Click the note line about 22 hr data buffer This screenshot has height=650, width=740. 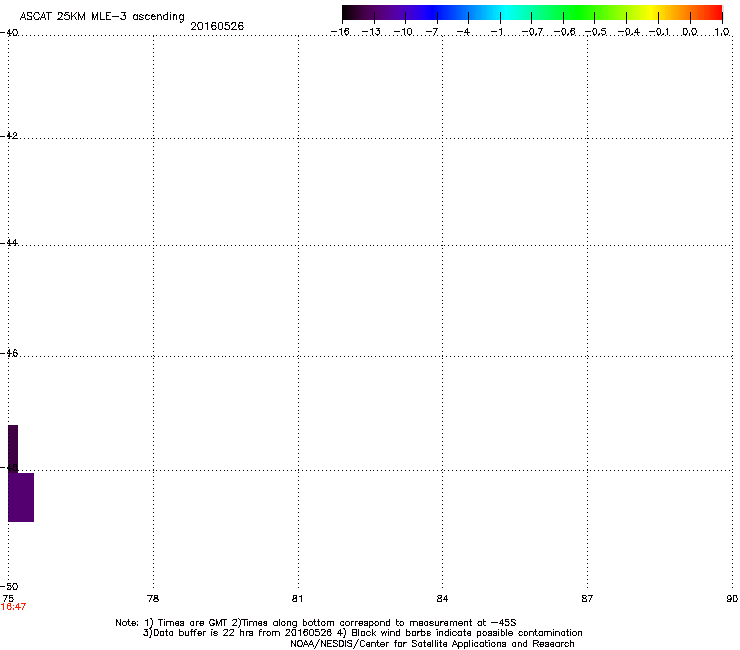tap(362, 633)
